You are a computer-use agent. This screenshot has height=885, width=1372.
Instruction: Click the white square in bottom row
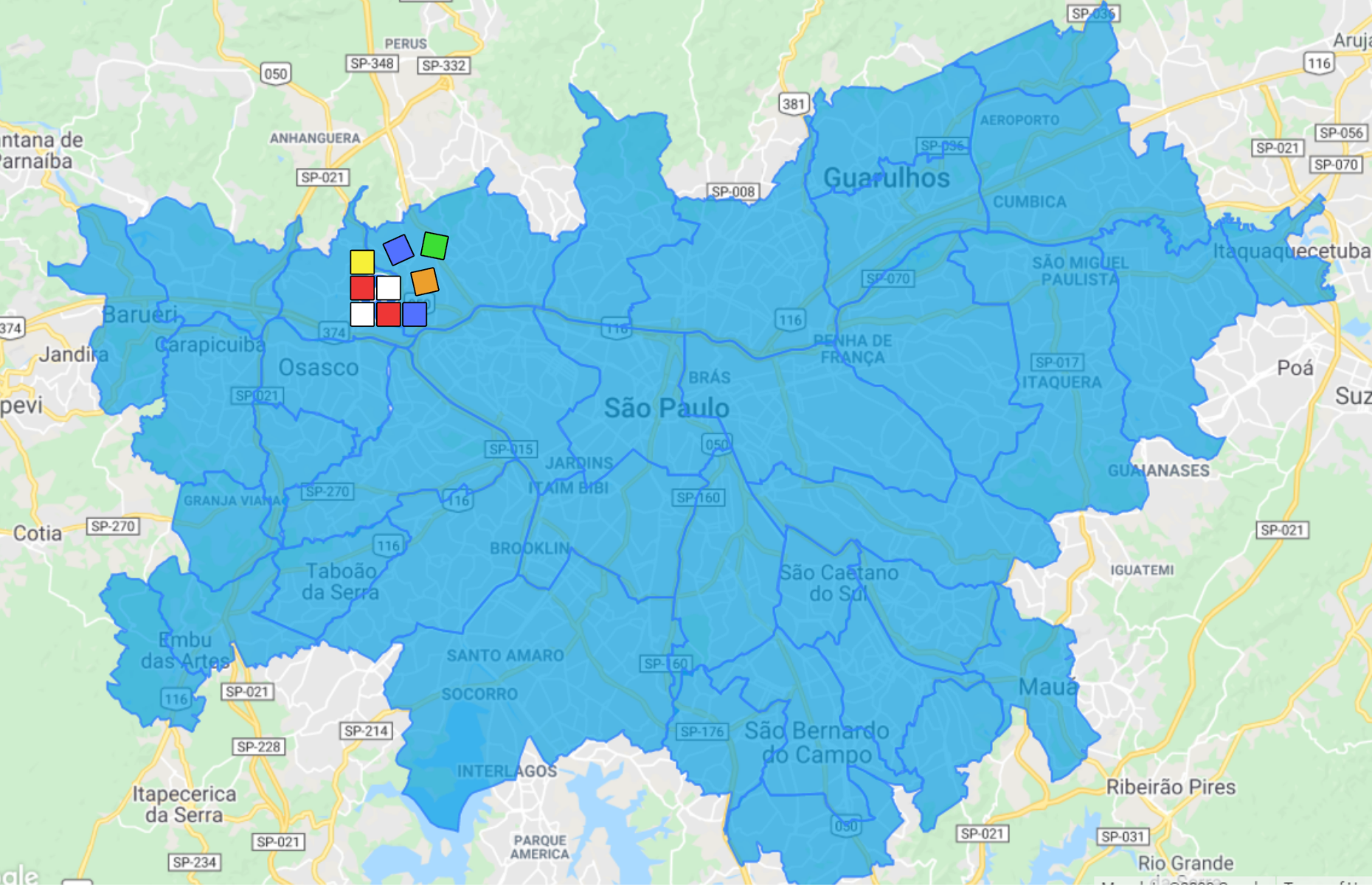(x=362, y=314)
